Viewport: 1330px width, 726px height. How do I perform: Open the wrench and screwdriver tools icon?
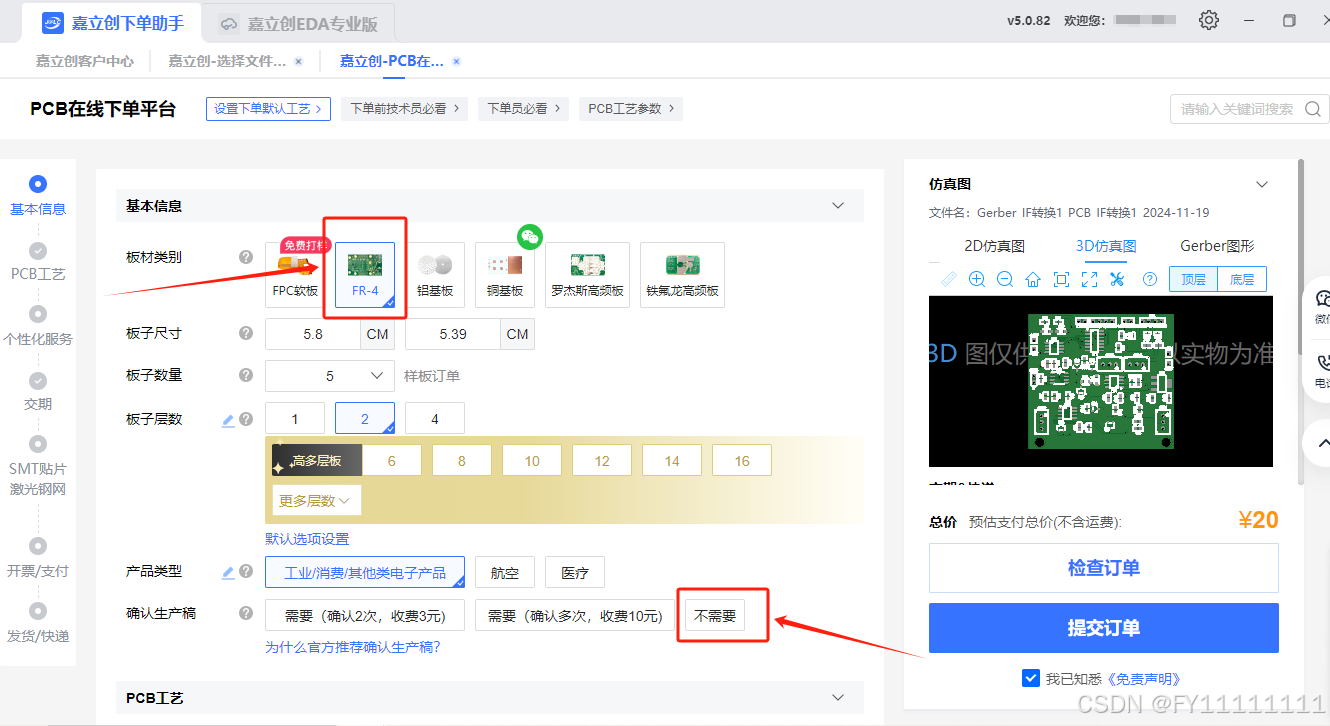click(x=1118, y=279)
